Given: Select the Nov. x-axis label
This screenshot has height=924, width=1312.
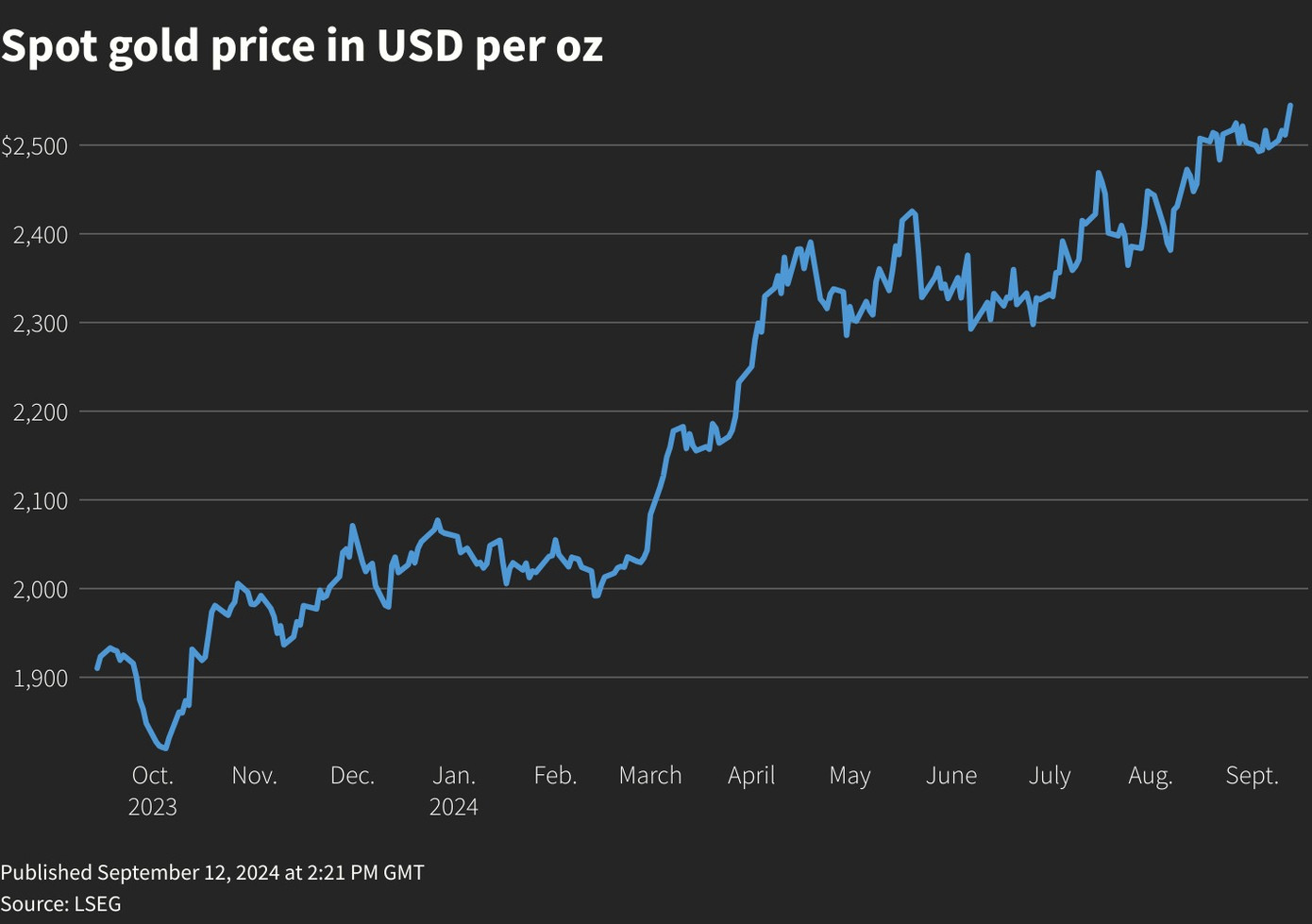Looking at the screenshot, I should pos(254,776).
